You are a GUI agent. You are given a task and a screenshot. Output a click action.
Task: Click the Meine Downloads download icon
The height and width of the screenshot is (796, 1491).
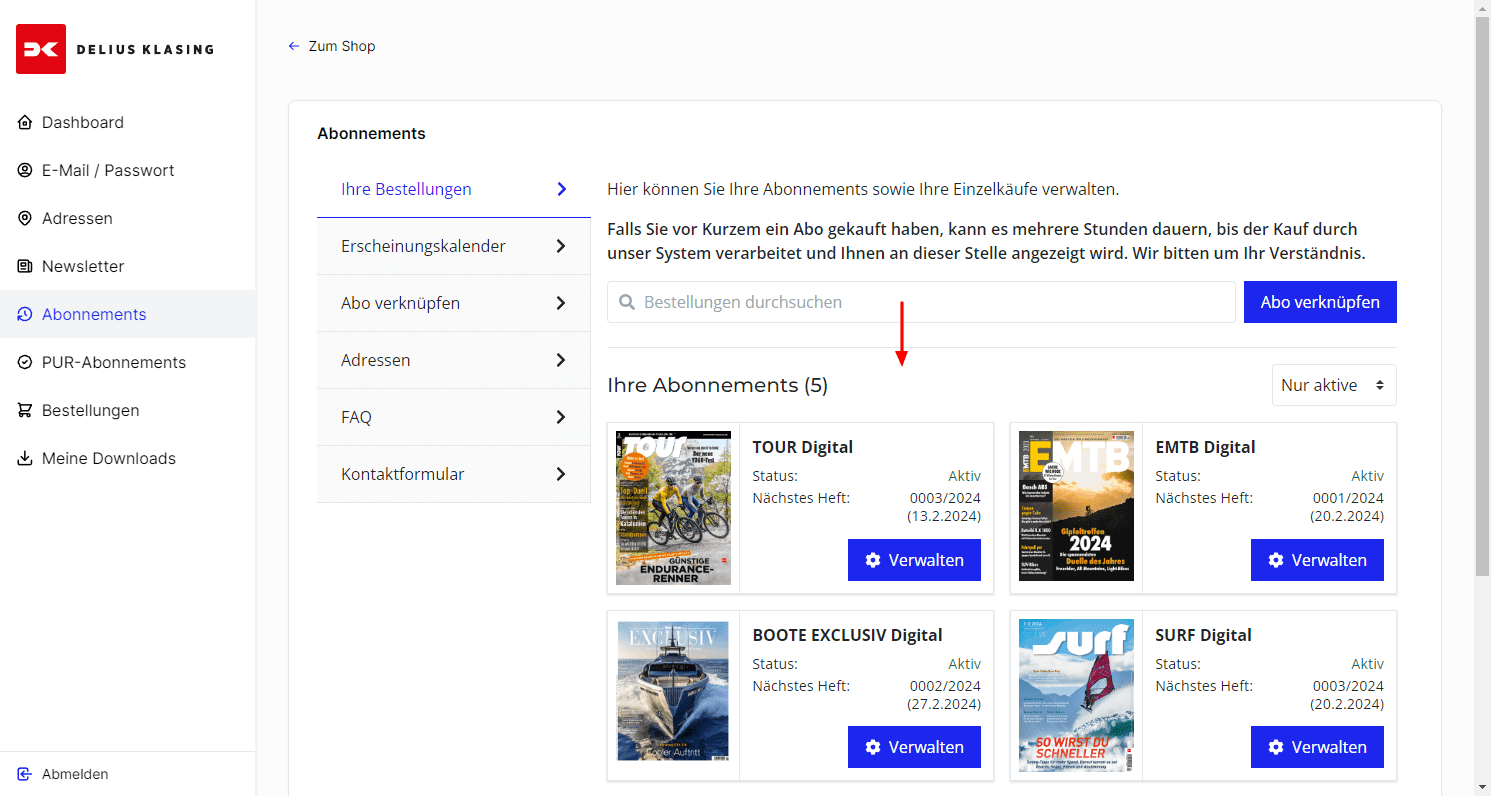click(x=25, y=458)
